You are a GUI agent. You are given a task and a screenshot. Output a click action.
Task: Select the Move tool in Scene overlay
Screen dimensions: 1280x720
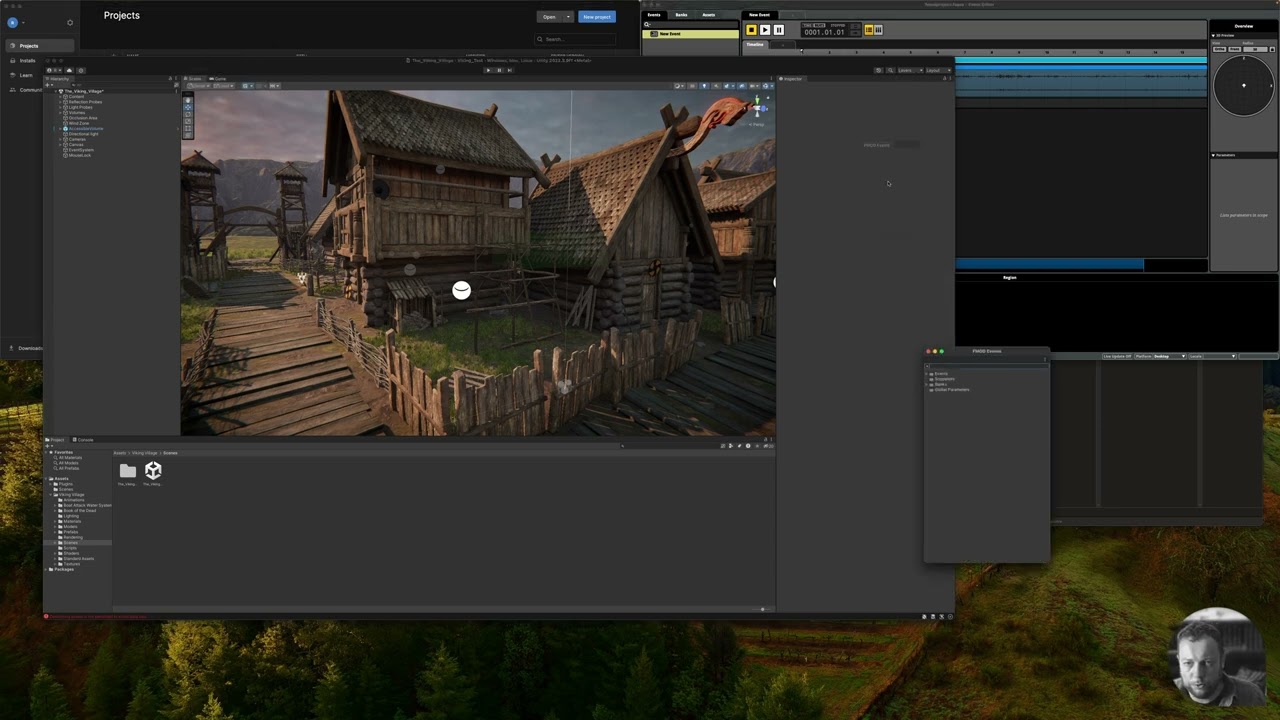coord(187,107)
